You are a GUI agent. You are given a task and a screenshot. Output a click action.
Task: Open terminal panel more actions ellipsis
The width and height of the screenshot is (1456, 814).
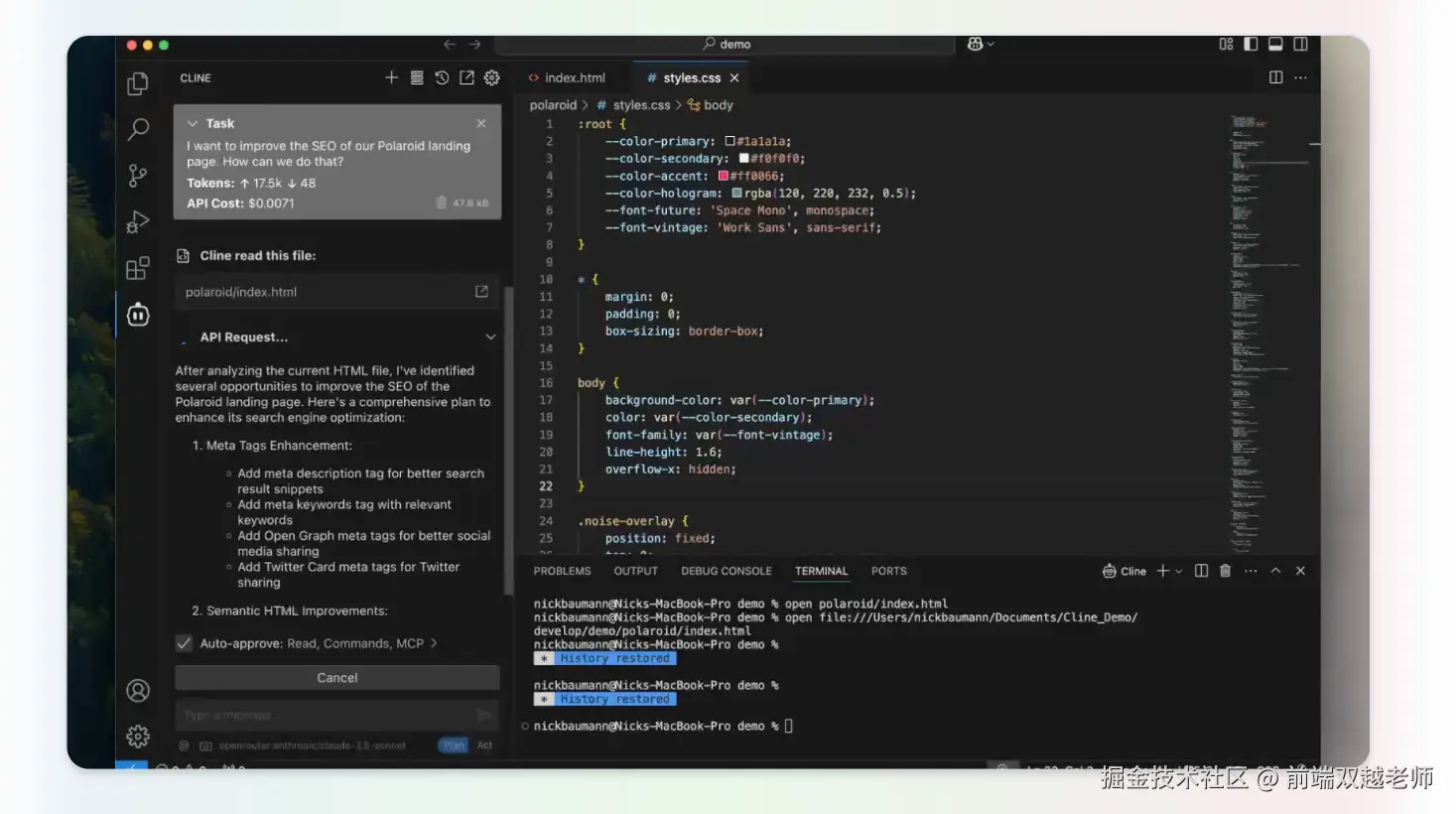(1251, 571)
